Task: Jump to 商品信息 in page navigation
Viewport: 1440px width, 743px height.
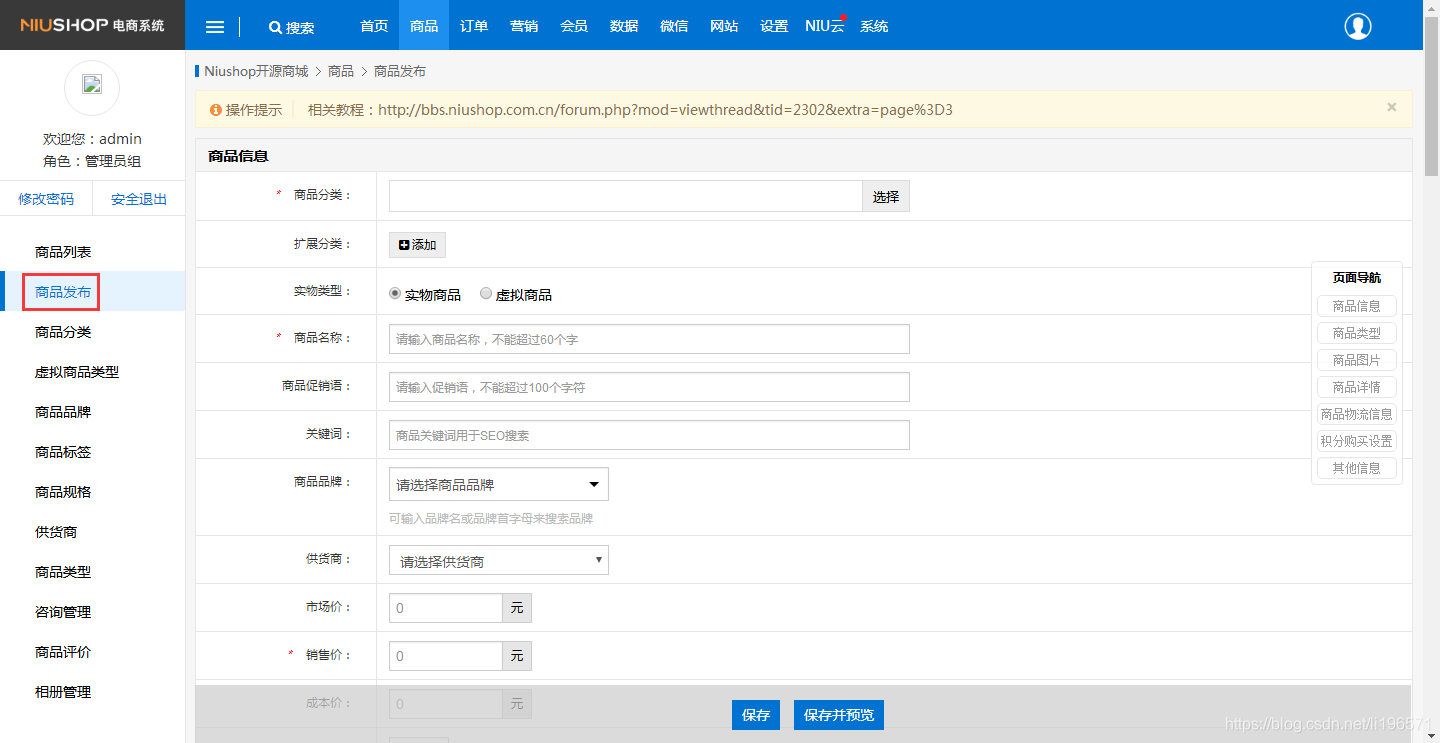Action: coord(1357,306)
